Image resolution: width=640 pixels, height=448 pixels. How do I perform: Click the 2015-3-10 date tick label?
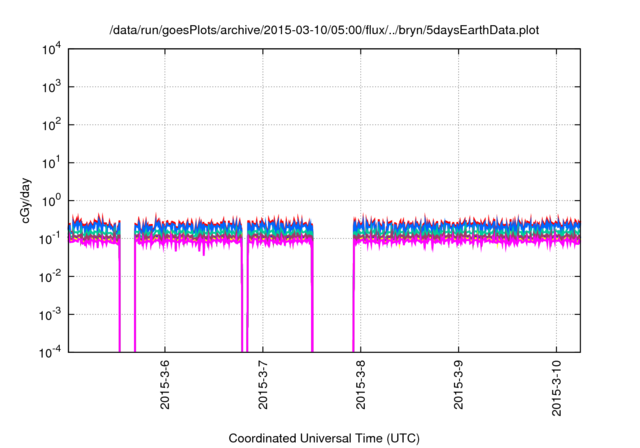tap(556, 388)
